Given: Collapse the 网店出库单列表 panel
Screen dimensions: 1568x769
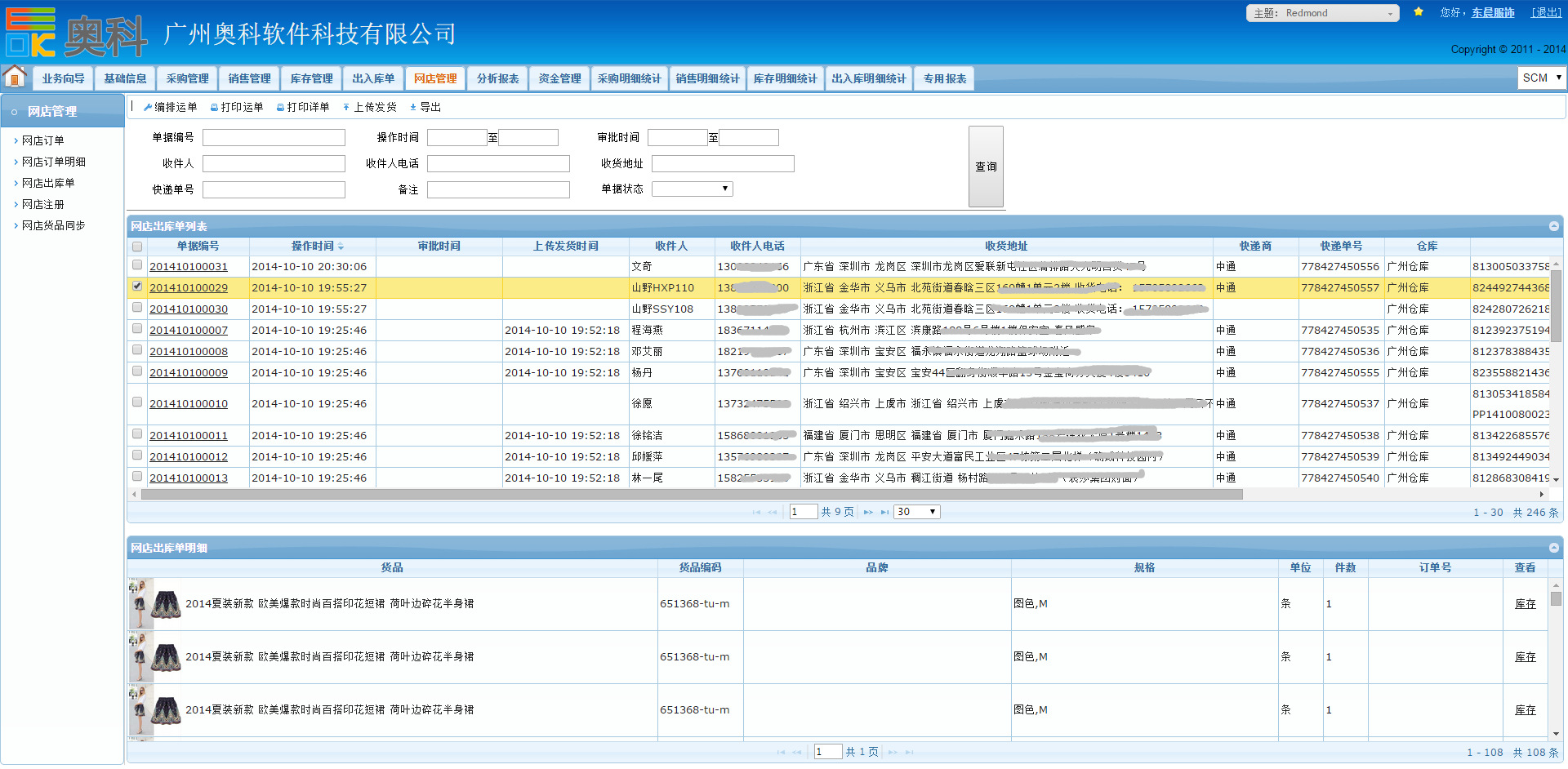Looking at the screenshot, I should pyautogui.click(x=1553, y=226).
